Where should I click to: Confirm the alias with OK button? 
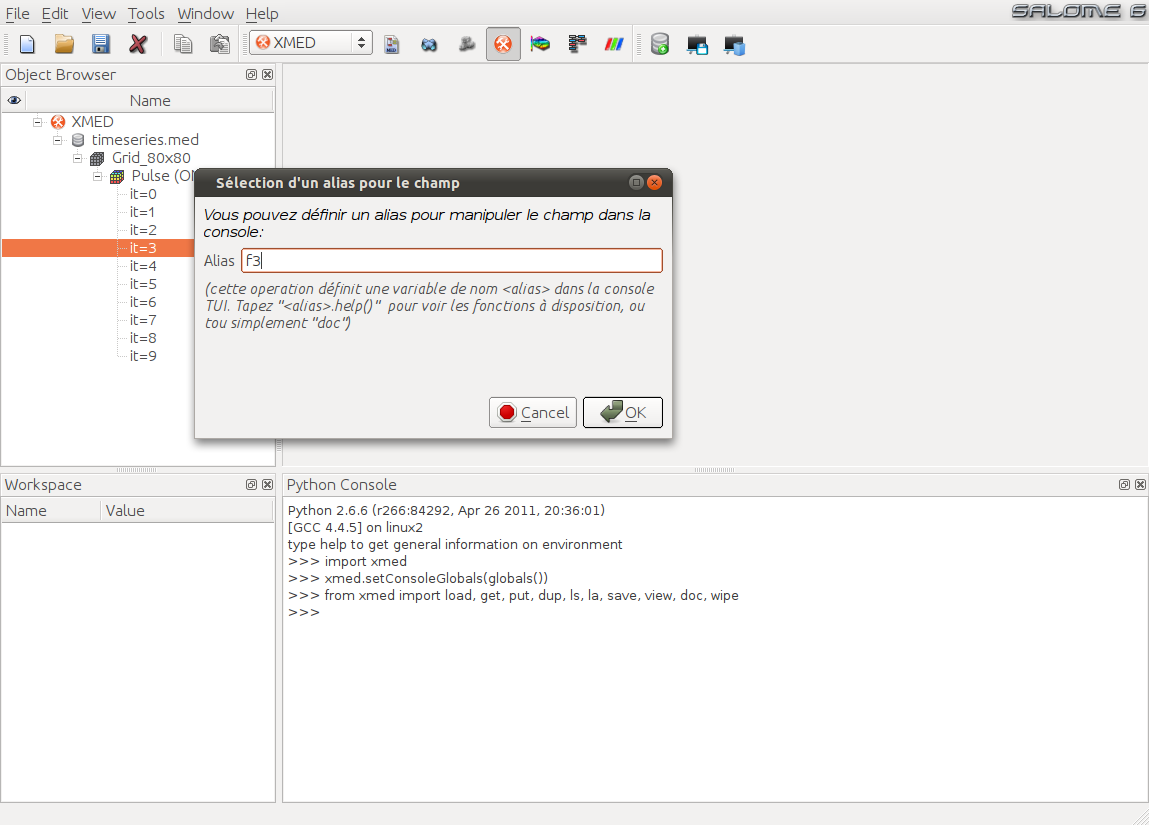coord(623,412)
